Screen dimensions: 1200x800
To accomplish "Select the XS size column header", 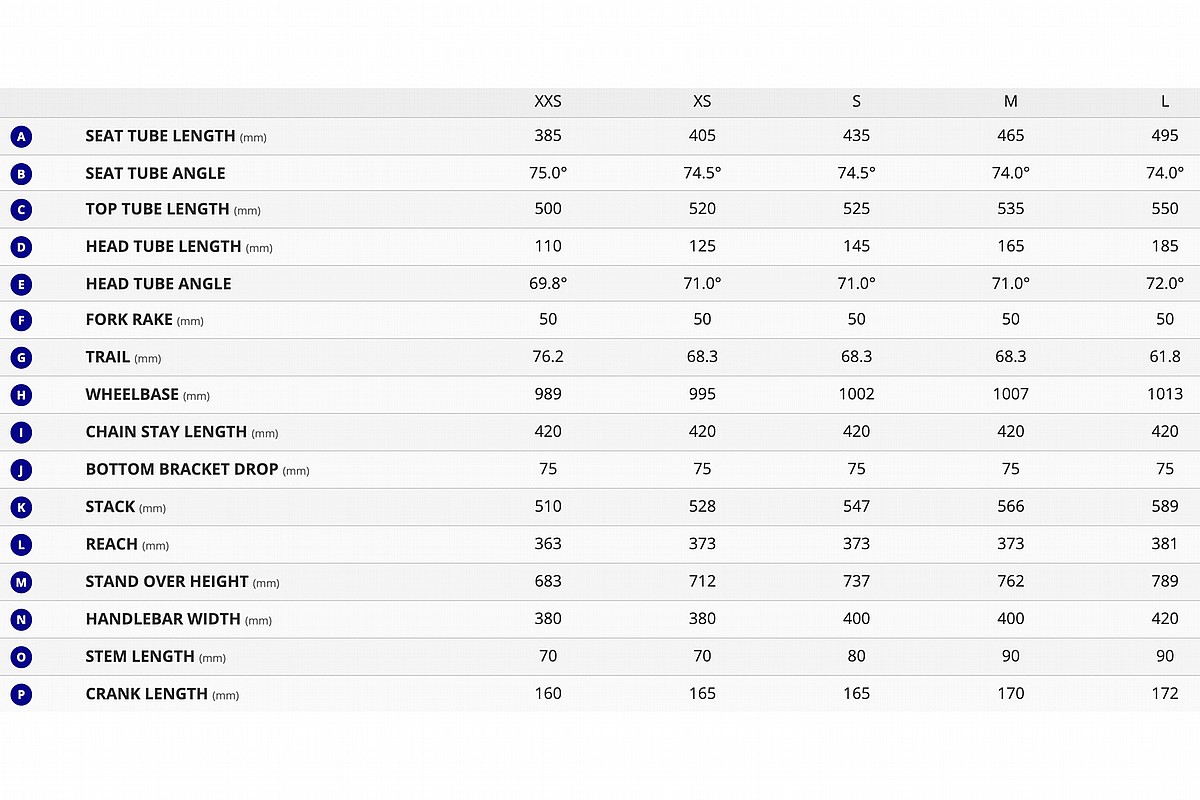I will (x=702, y=101).
